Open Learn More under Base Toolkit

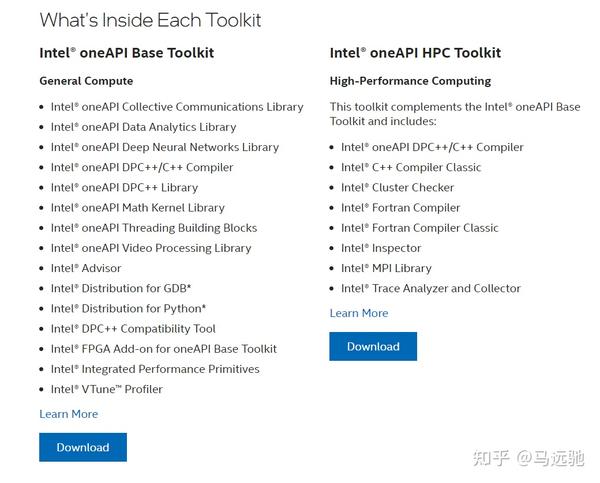tap(69, 414)
